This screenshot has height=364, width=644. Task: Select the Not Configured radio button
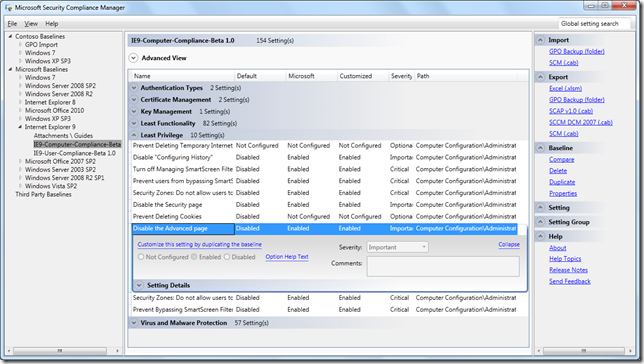[141, 257]
